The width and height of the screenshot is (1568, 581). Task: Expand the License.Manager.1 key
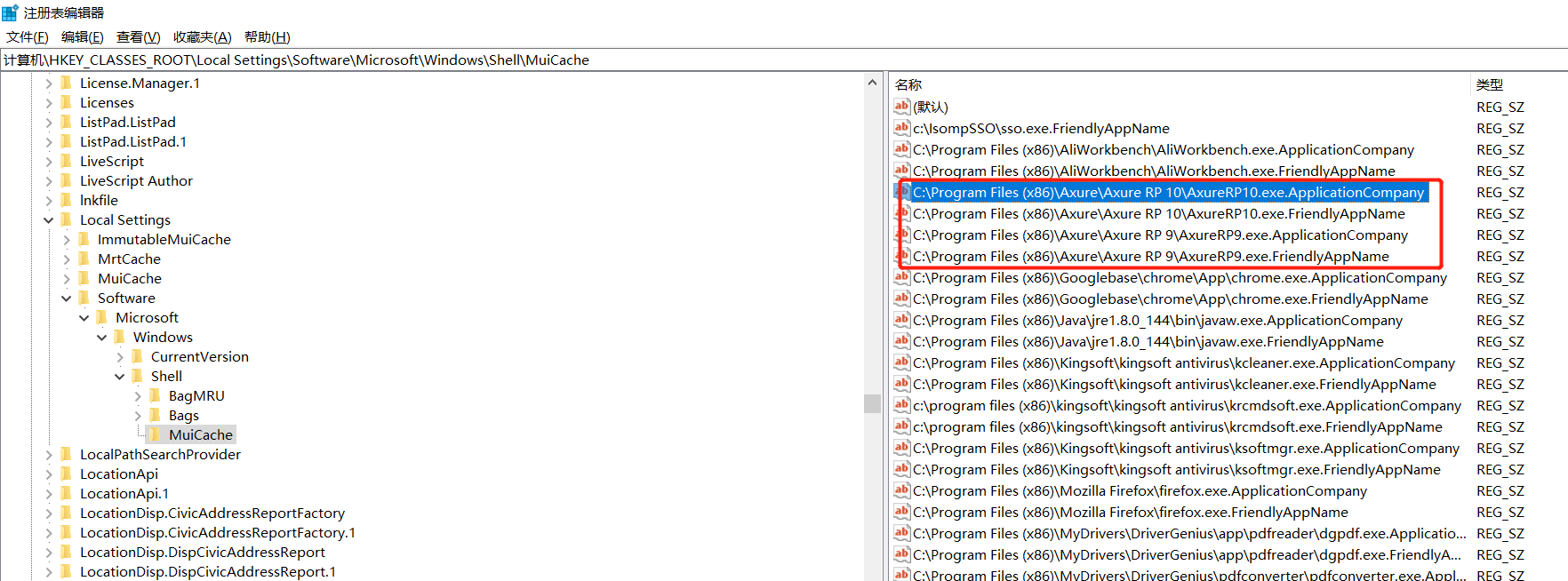click(x=49, y=84)
